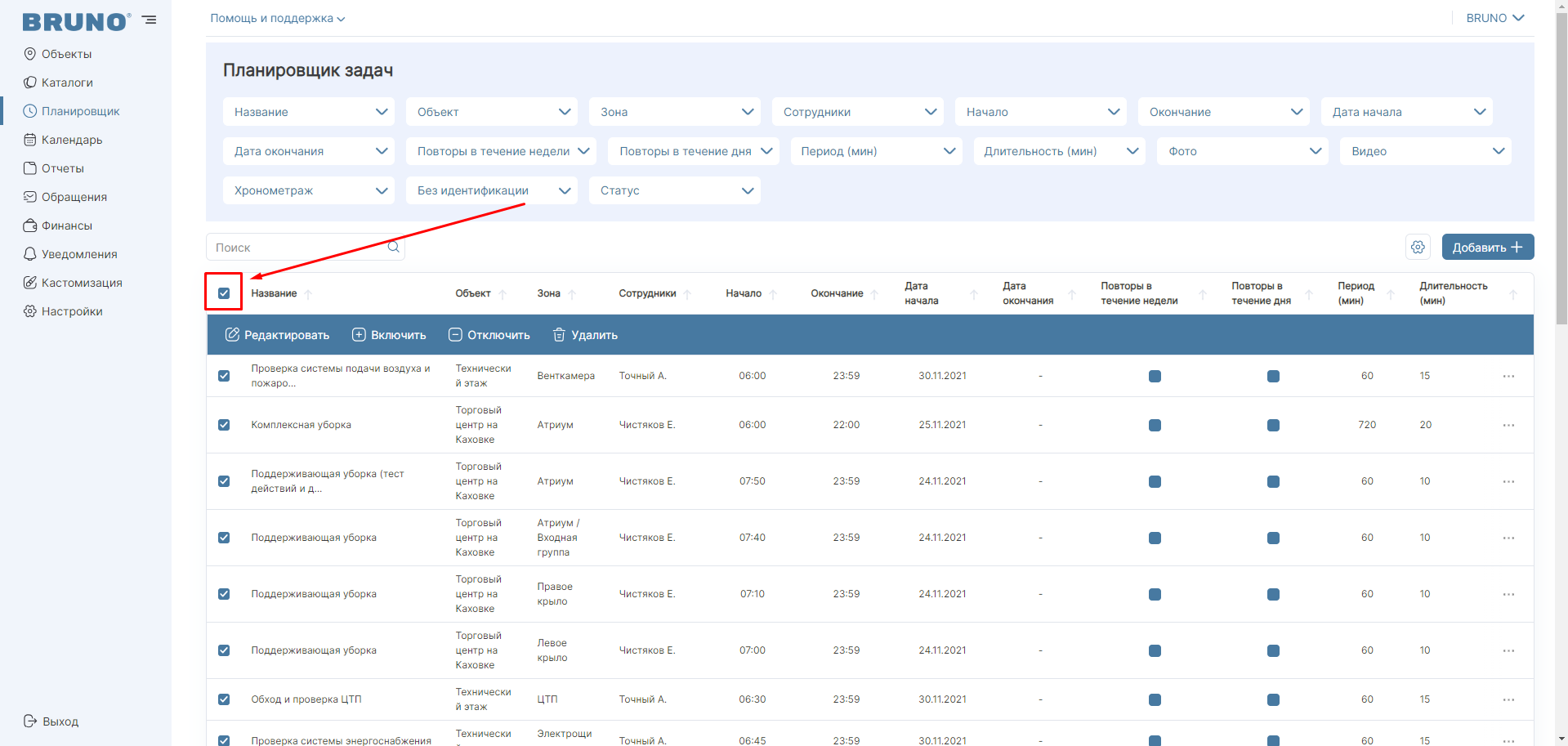Sort by Повторы в течение дня arrow
The width and height of the screenshot is (1568, 746).
click(1309, 294)
